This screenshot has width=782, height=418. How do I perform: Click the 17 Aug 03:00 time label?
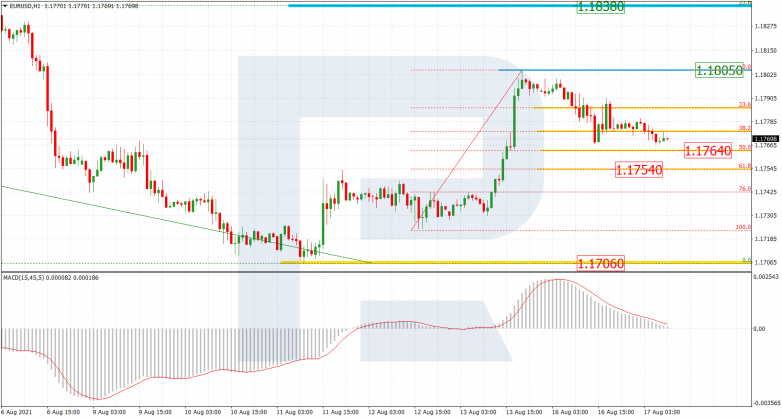pyautogui.click(x=661, y=413)
